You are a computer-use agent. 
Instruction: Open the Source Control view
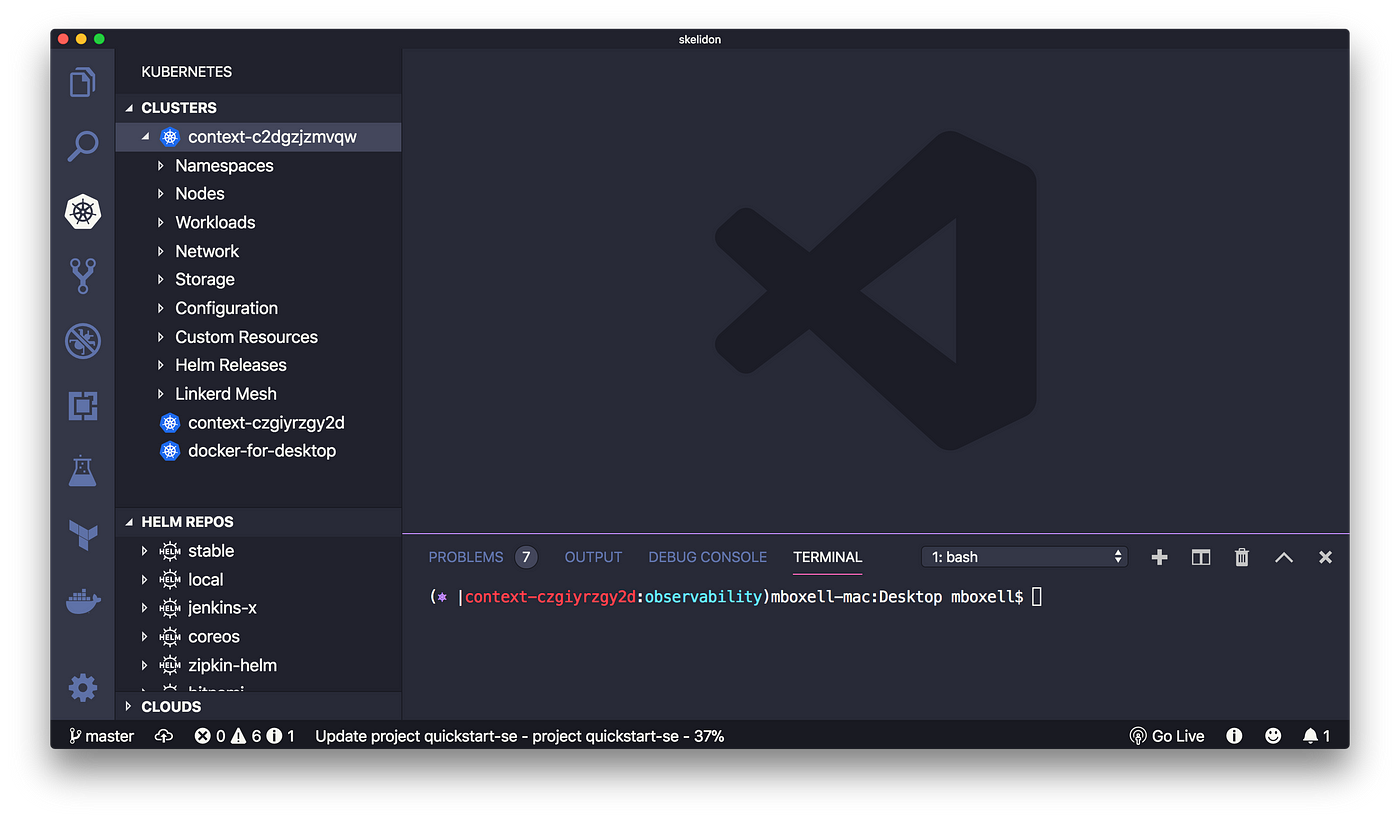click(x=83, y=276)
